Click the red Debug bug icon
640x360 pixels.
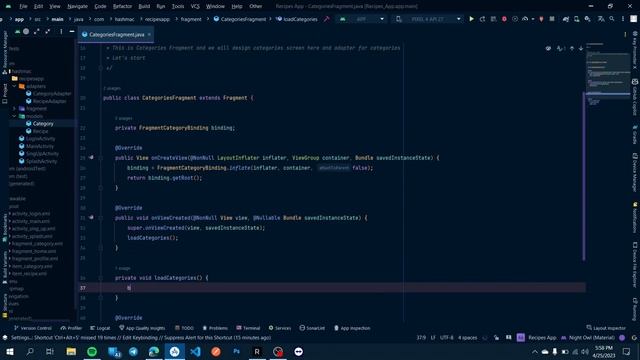point(504,19)
